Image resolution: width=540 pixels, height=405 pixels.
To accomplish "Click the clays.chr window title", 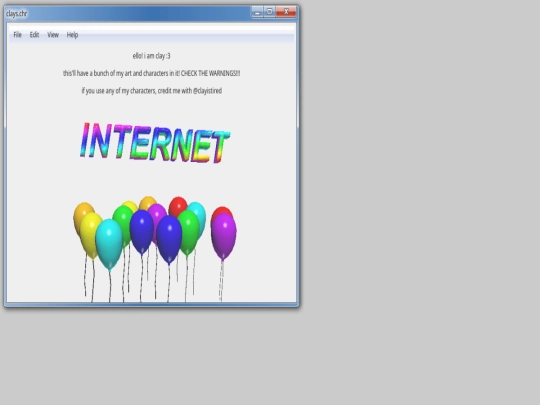I will [x=16, y=14].
